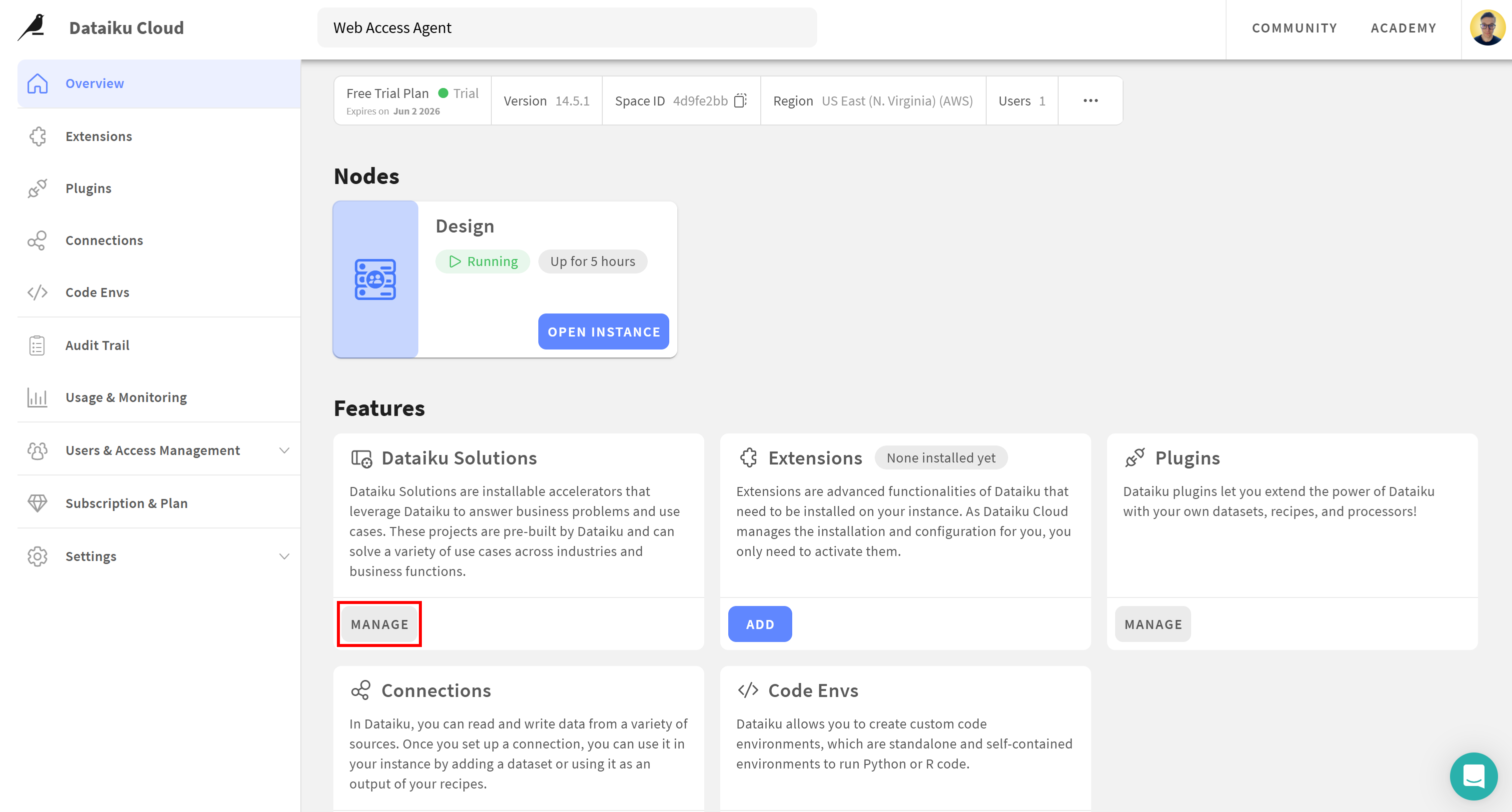Click the Features section heading

[x=379, y=408]
